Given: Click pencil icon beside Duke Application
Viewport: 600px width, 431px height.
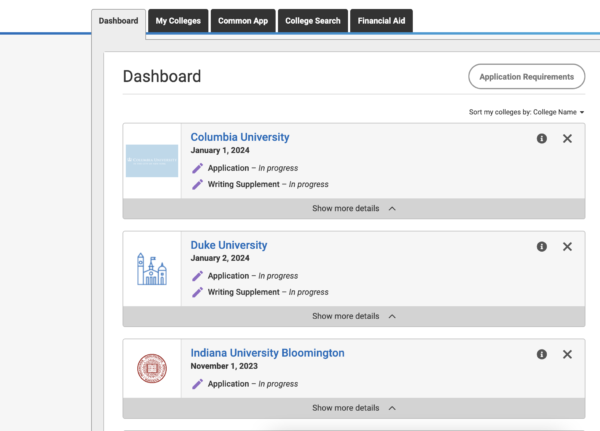Looking at the screenshot, I should point(197,276).
